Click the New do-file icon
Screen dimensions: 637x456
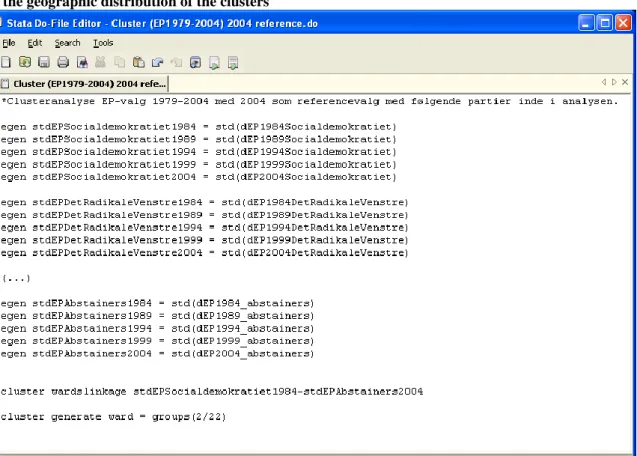6,62
